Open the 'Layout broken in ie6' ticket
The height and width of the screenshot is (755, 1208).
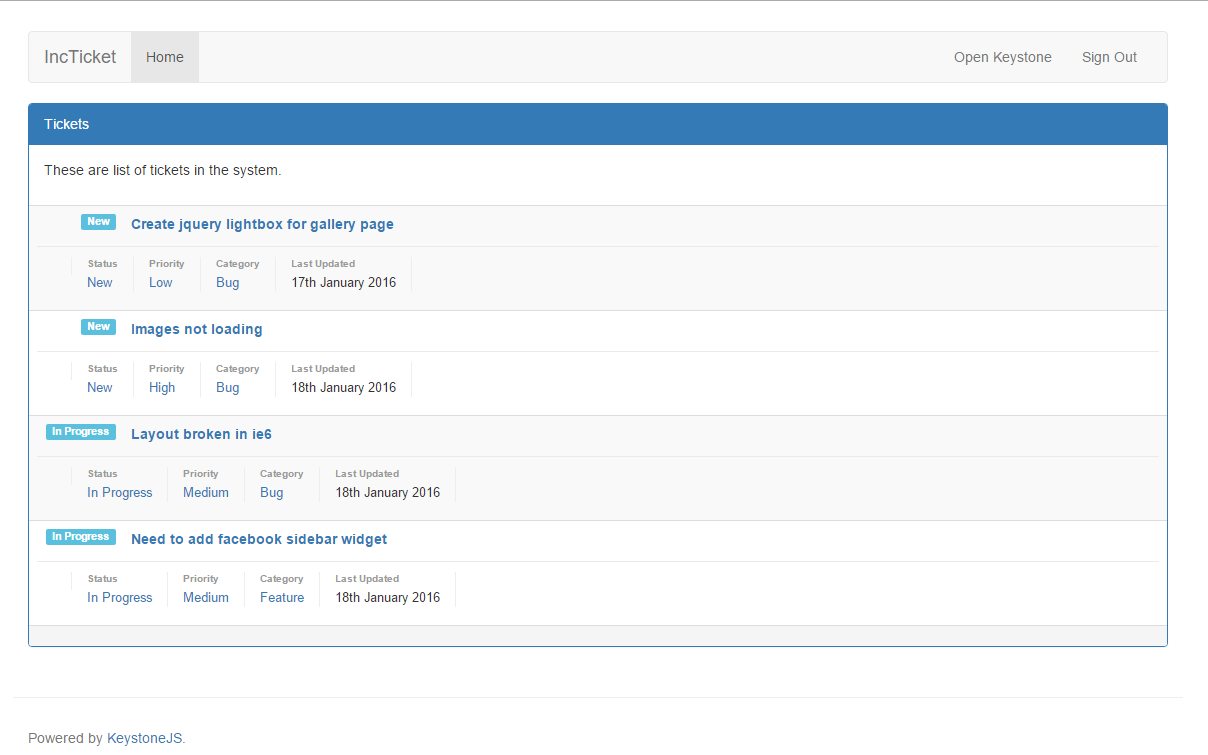coord(201,434)
